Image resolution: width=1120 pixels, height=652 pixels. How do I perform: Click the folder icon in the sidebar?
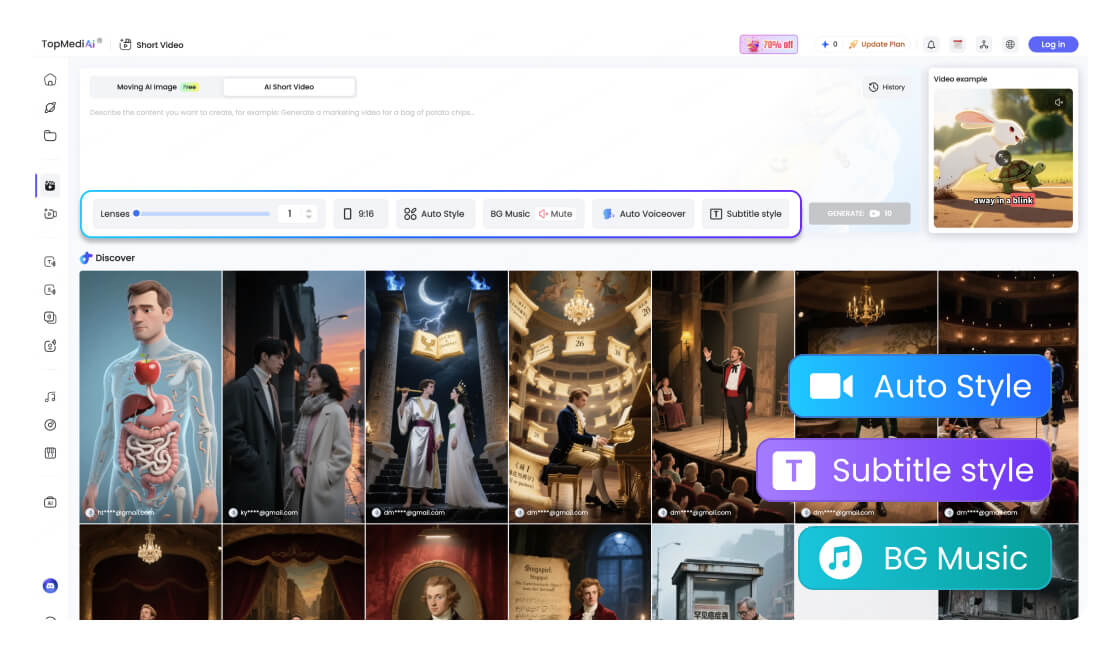[50, 136]
